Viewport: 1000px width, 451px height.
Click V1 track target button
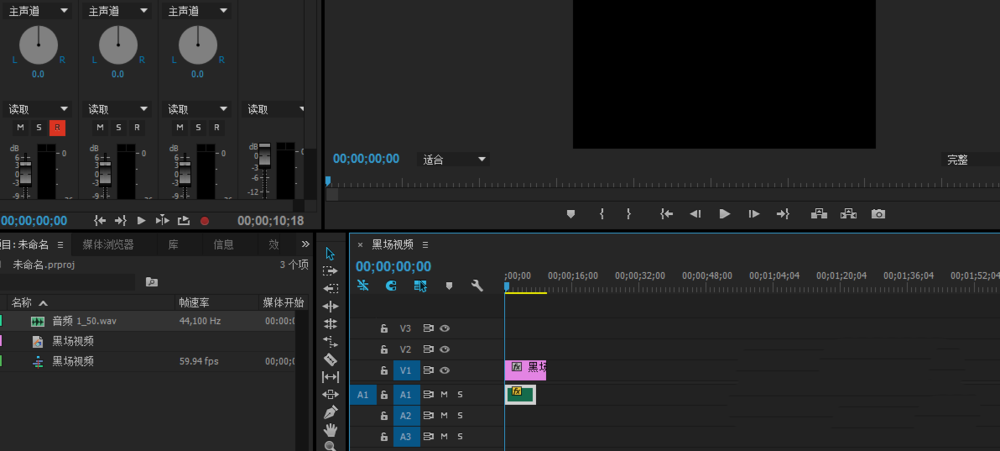[406, 371]
